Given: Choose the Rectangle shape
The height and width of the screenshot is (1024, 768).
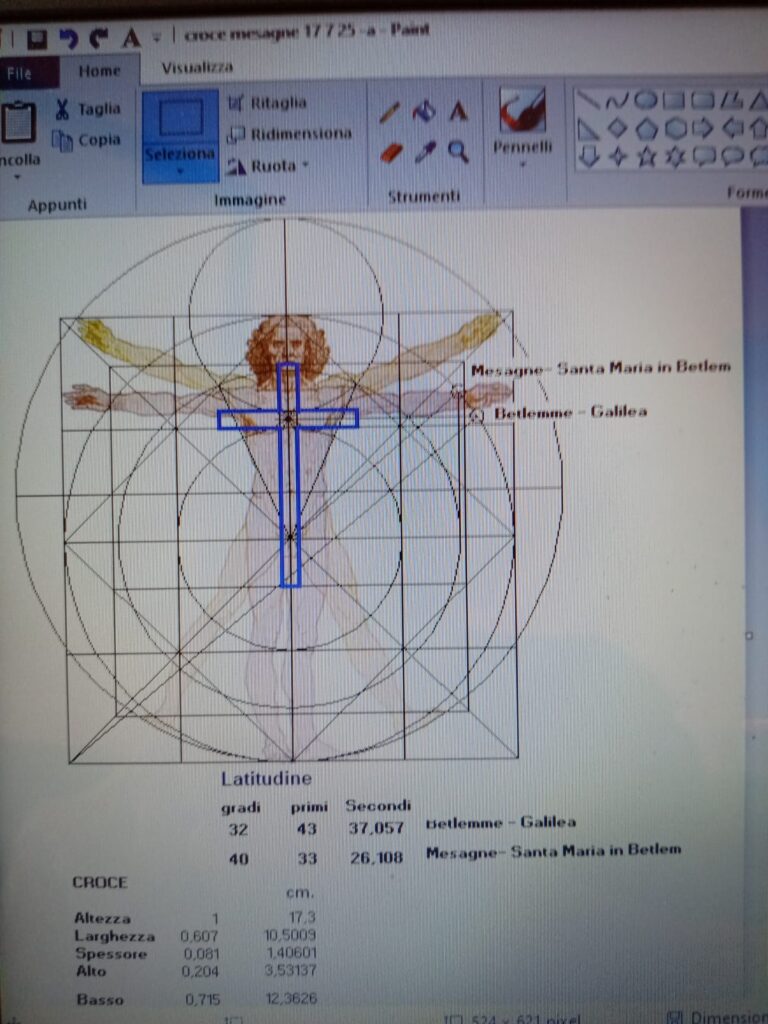Looking at the screenshot, I should (673, 99).
